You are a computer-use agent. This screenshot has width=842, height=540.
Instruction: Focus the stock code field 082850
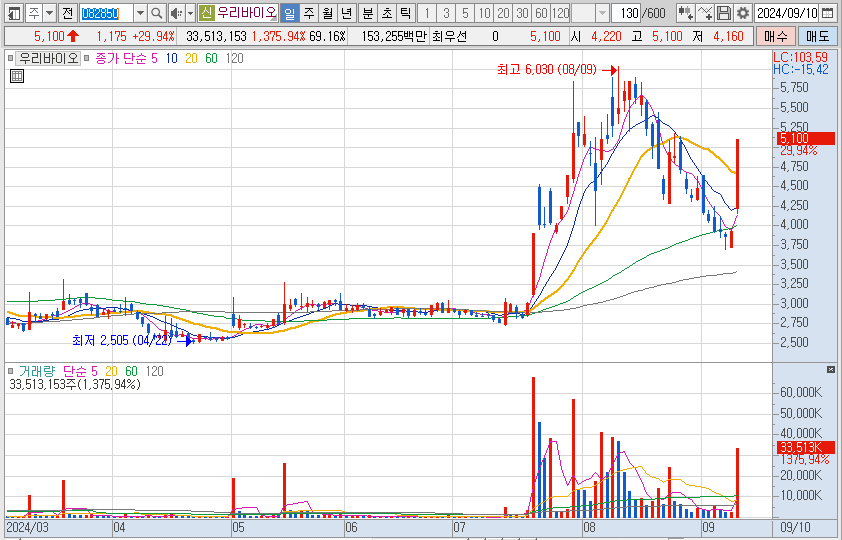pyautogui.click(x=106, y=13)
